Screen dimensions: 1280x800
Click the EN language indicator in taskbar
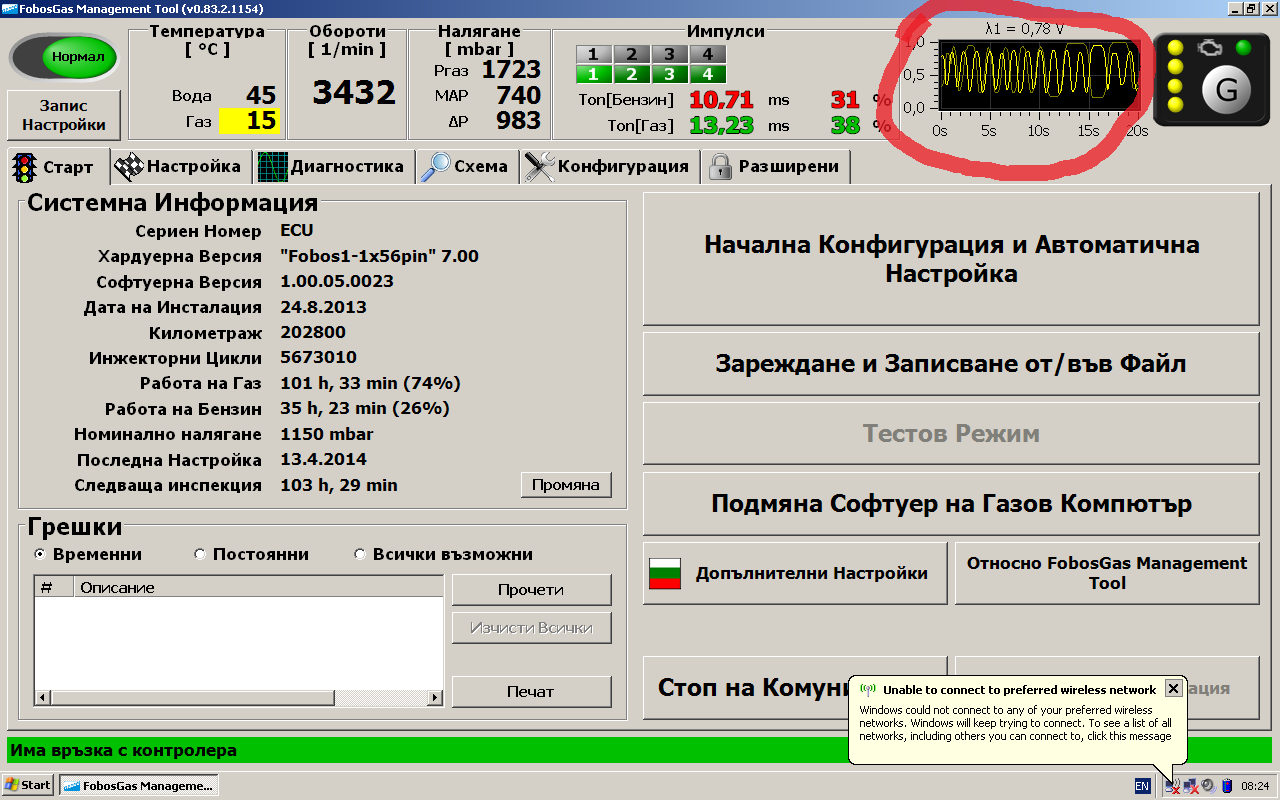tap(1142, 786)
